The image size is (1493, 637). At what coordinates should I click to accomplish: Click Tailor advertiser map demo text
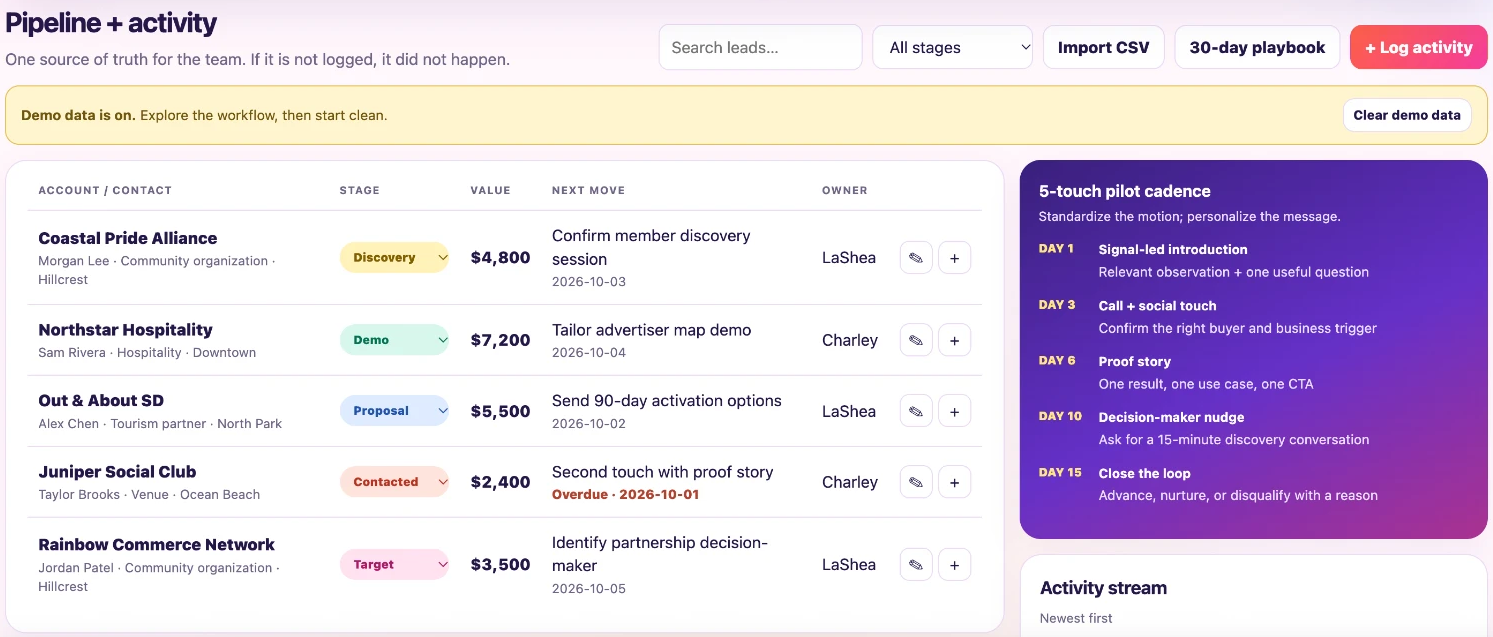coord(651,330)
